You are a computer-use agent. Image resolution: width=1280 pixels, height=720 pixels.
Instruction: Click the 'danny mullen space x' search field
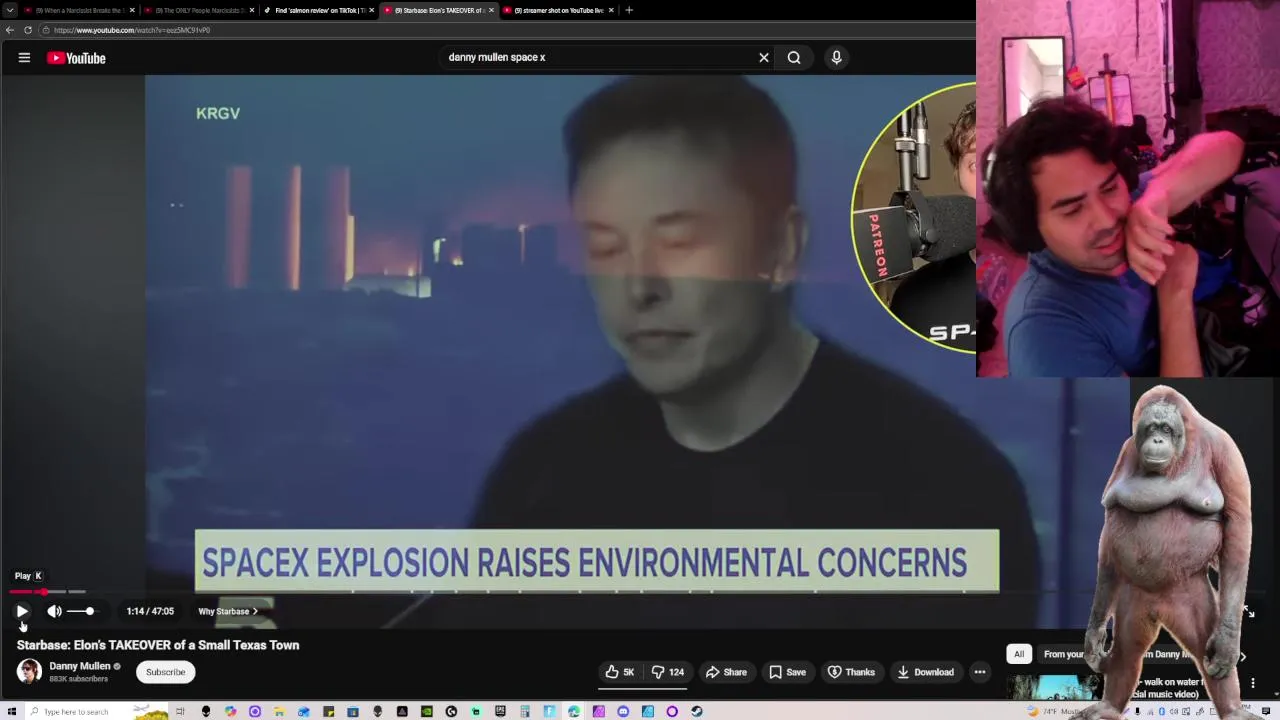(598, 57)
